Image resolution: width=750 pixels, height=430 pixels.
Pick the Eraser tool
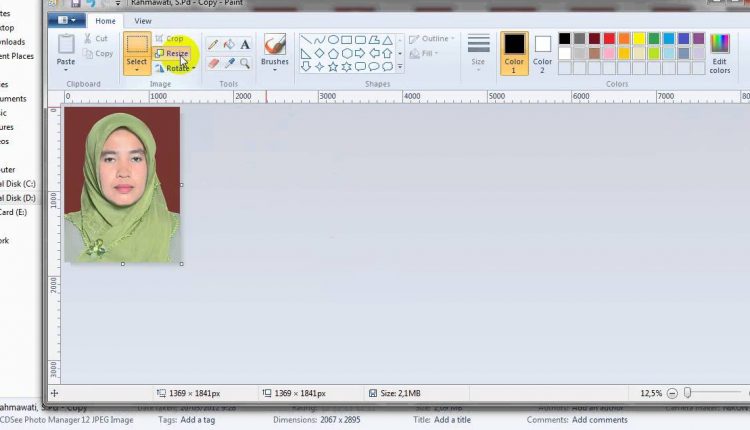(x=213, y=63)
